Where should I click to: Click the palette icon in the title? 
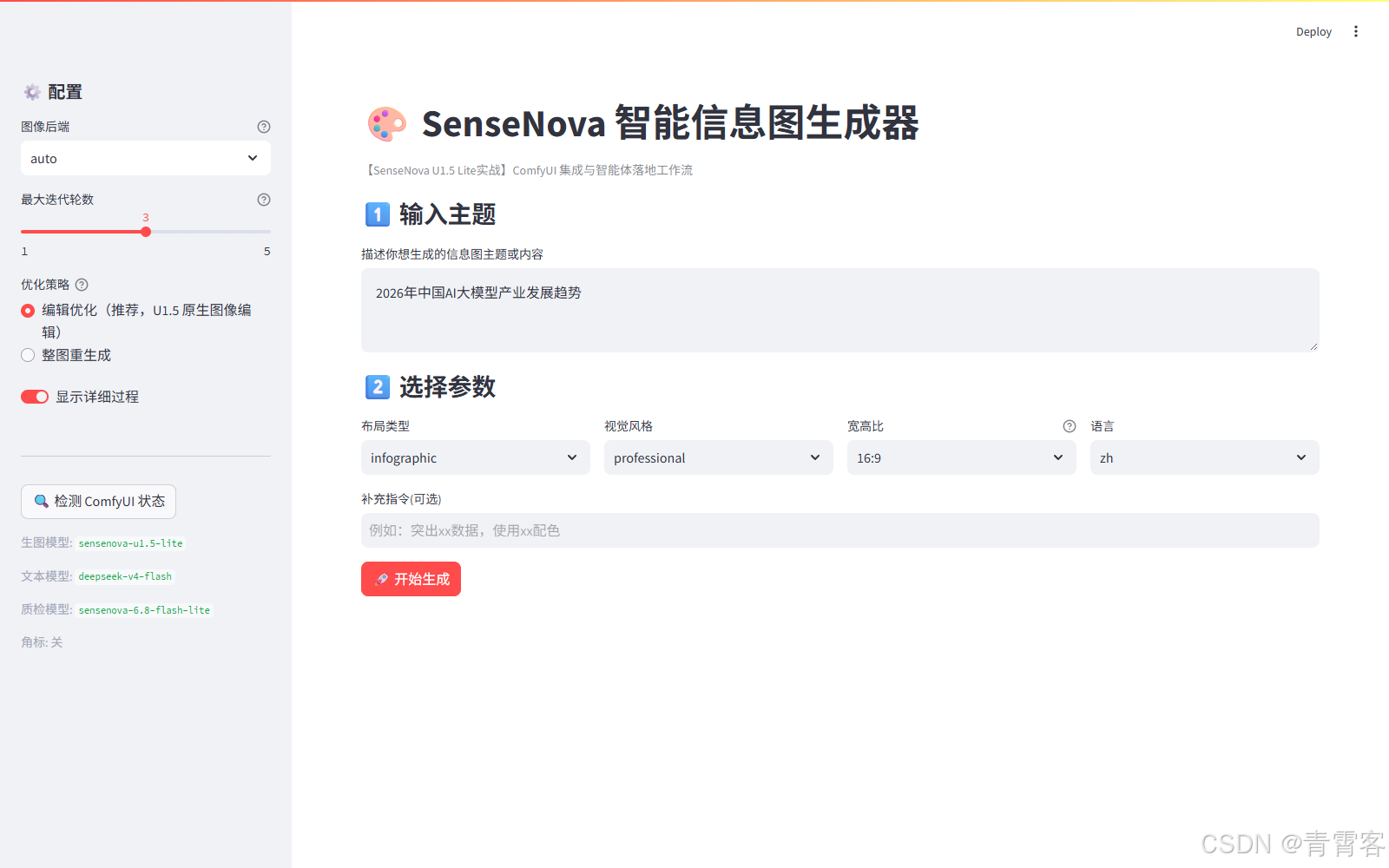click(386, 124)
